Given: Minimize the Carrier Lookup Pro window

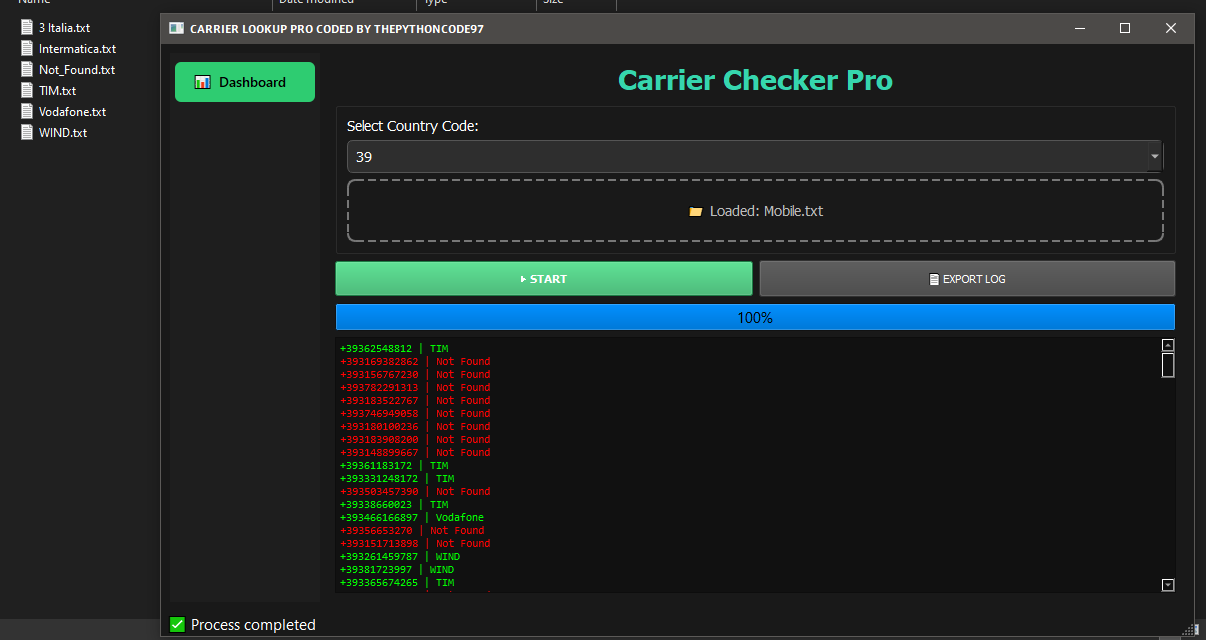Looking at the screenshot, I should 1079,29.
